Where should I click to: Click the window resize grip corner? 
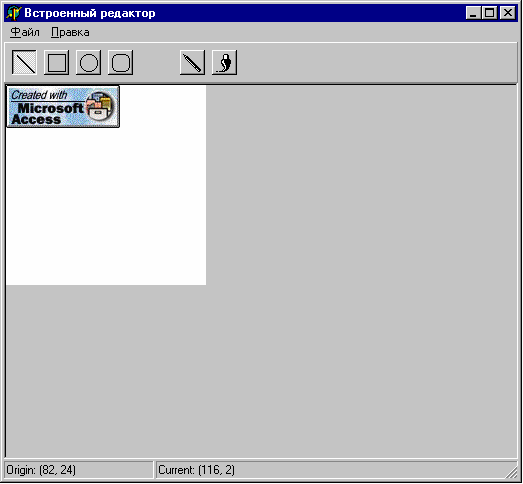pos(511,472)
